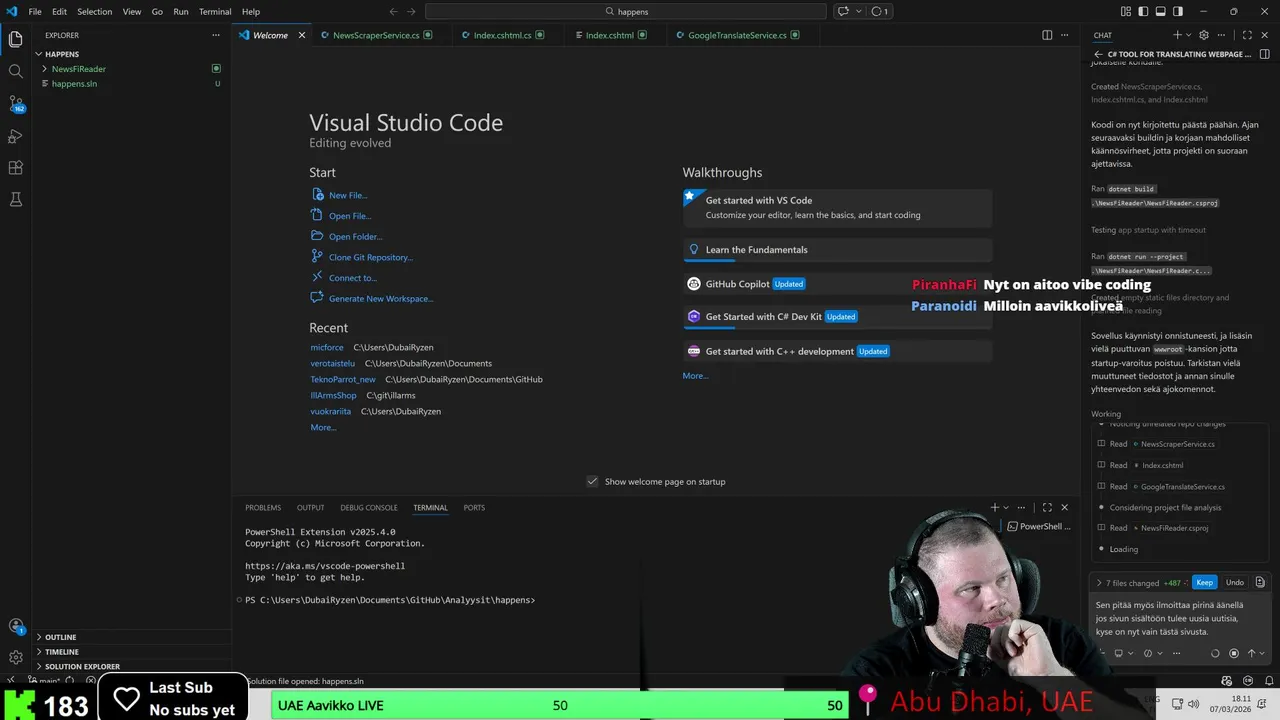Click Undo for changed files

pos(1235,583)
